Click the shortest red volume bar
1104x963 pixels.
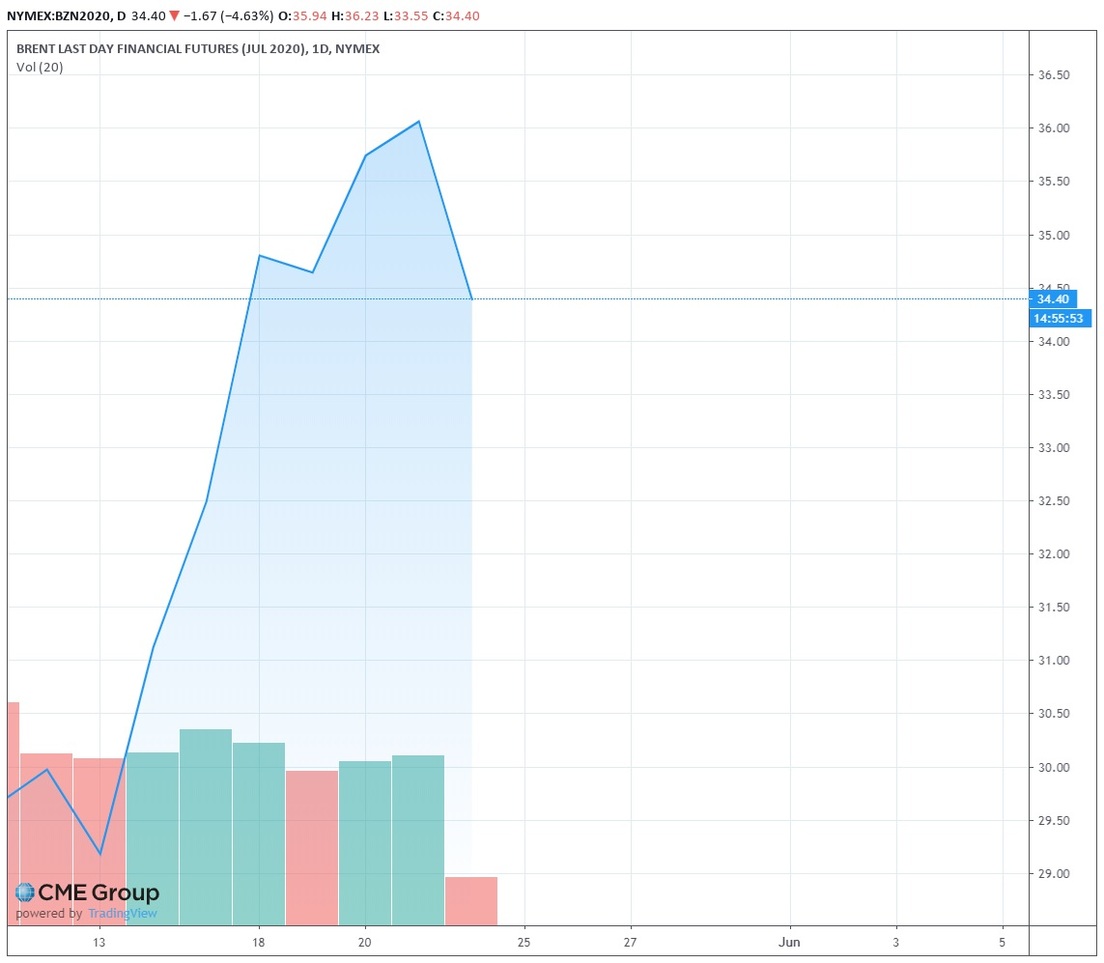coord(471,900)
